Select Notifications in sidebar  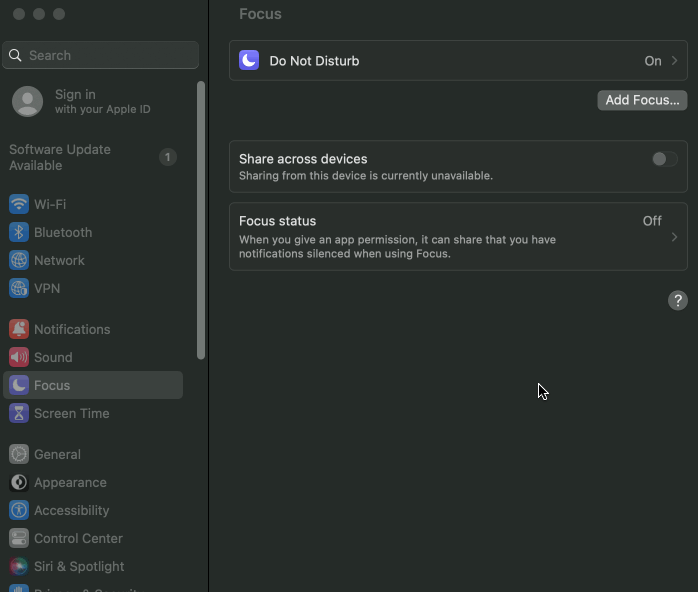click(93, 329)
